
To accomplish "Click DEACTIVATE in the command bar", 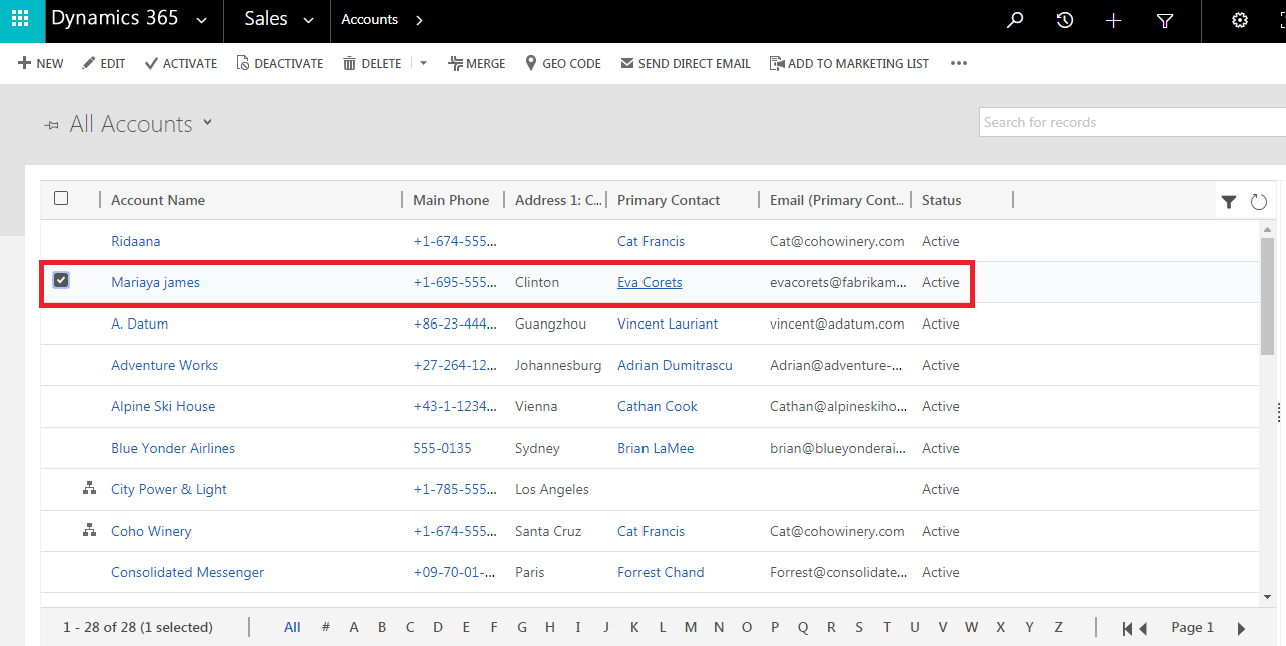I will pos(280,63).
